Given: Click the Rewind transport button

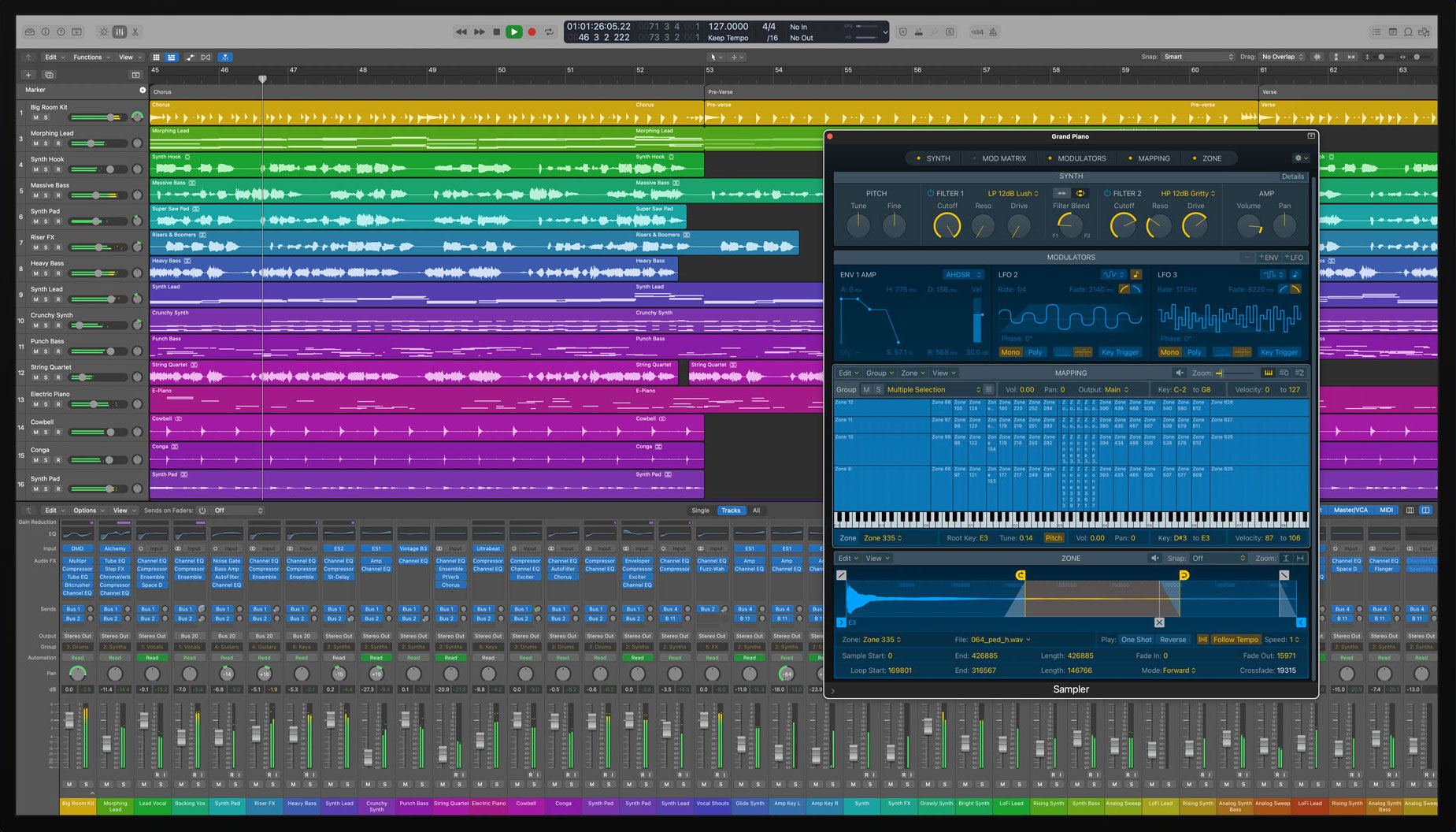Looking at the screenshot, I should coord(461,32).
